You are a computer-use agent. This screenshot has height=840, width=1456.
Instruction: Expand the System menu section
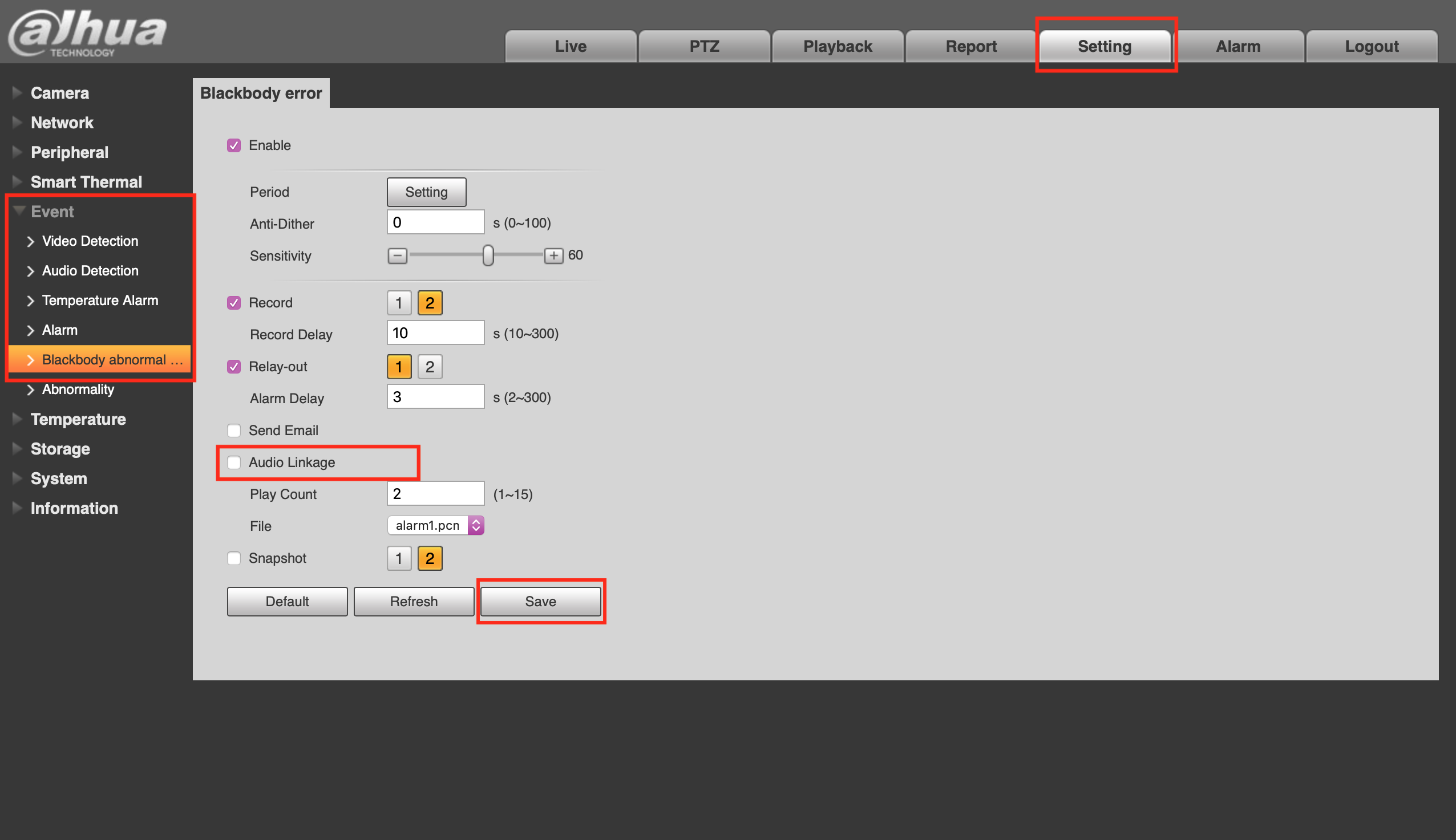coord(58,479)
